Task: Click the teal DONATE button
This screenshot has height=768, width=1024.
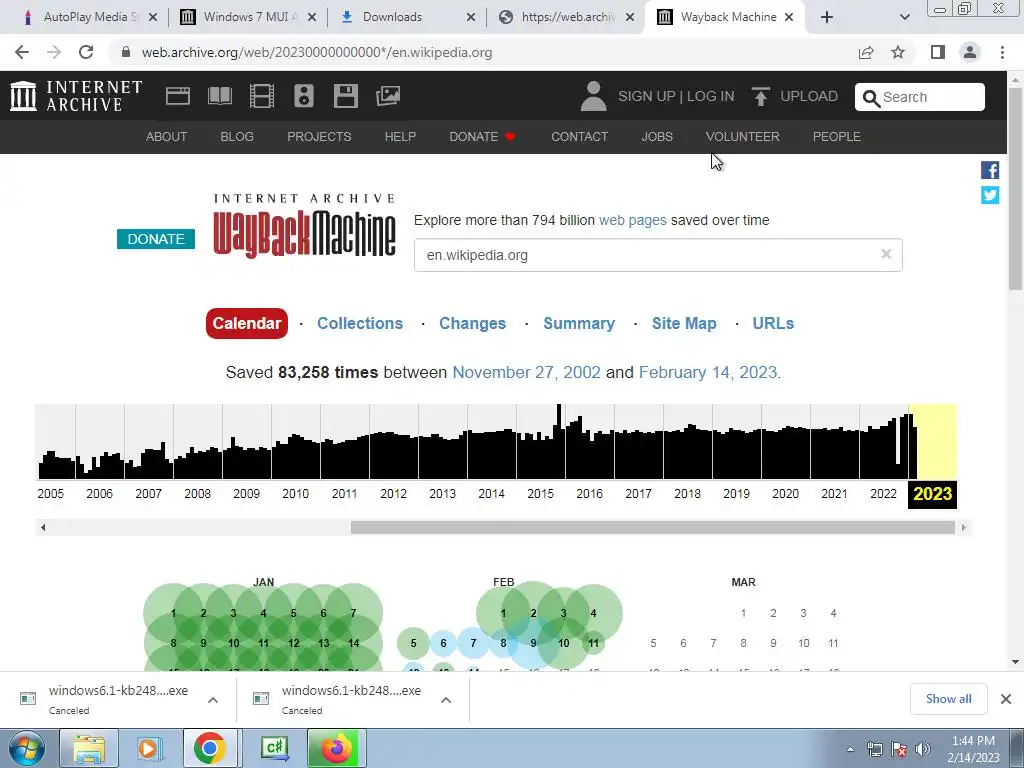Action: click(x=156, y=239)
